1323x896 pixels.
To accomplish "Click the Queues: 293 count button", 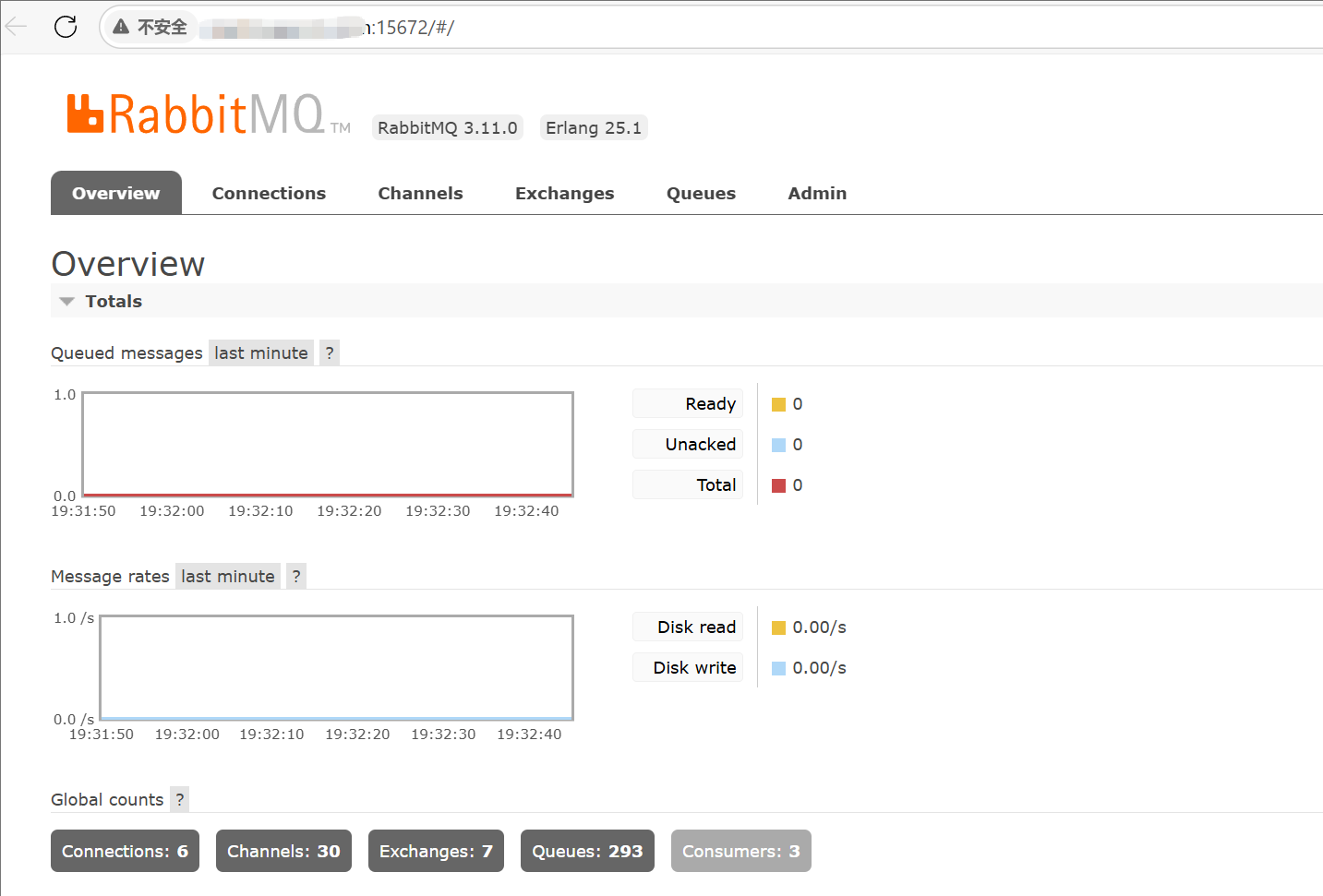I will (x=587, y=851).
